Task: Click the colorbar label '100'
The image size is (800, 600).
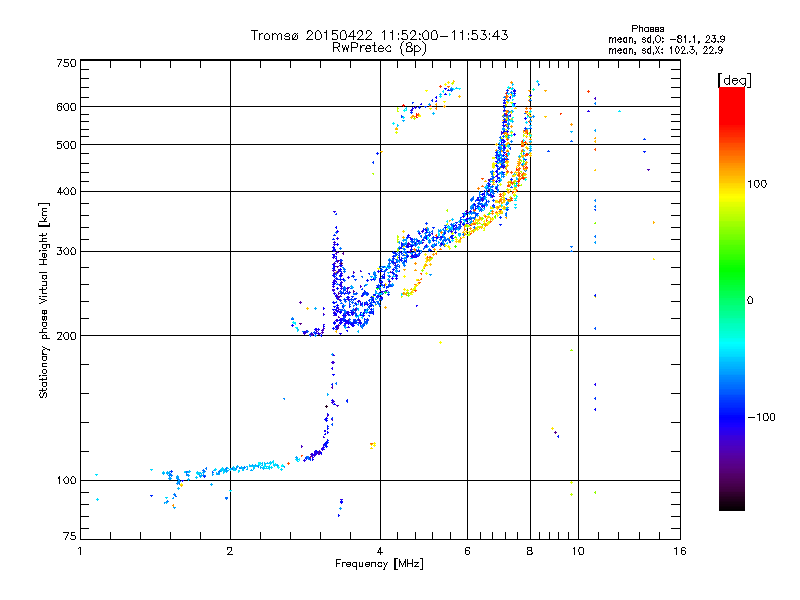Action: pyautogui.click(x=757, y=184)
